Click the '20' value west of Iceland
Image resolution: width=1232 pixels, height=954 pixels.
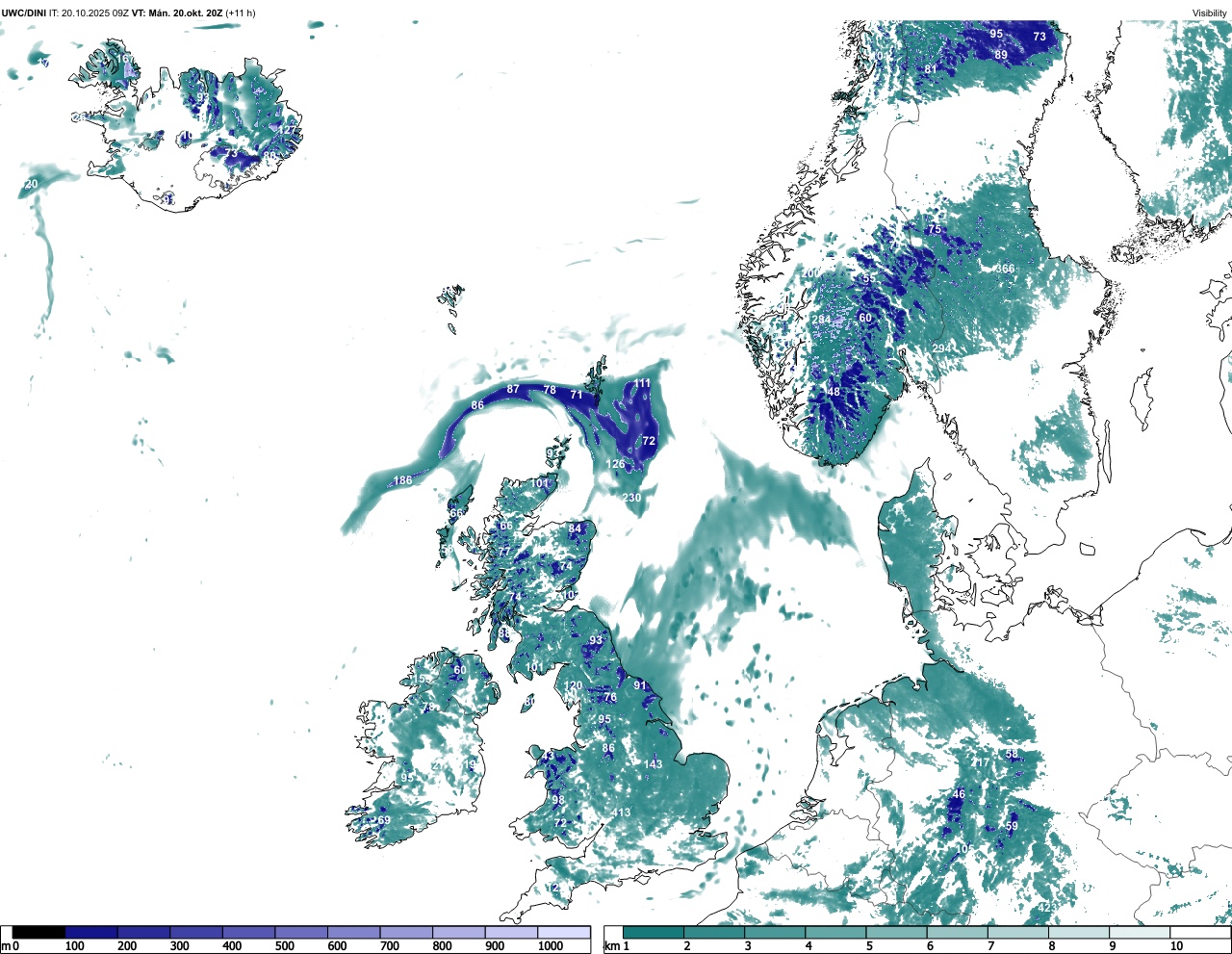[32, 184]
